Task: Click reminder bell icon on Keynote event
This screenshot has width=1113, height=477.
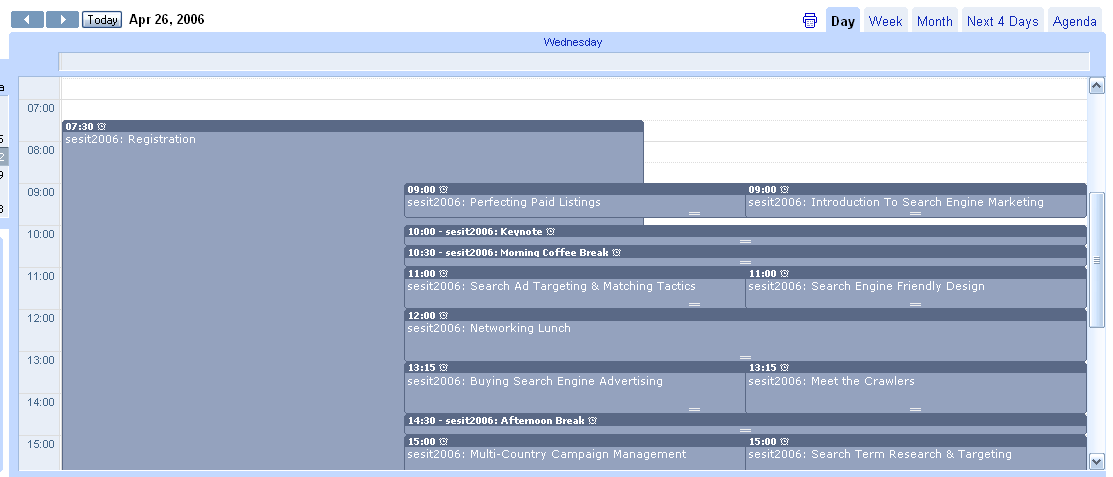Action: point(551,231)
